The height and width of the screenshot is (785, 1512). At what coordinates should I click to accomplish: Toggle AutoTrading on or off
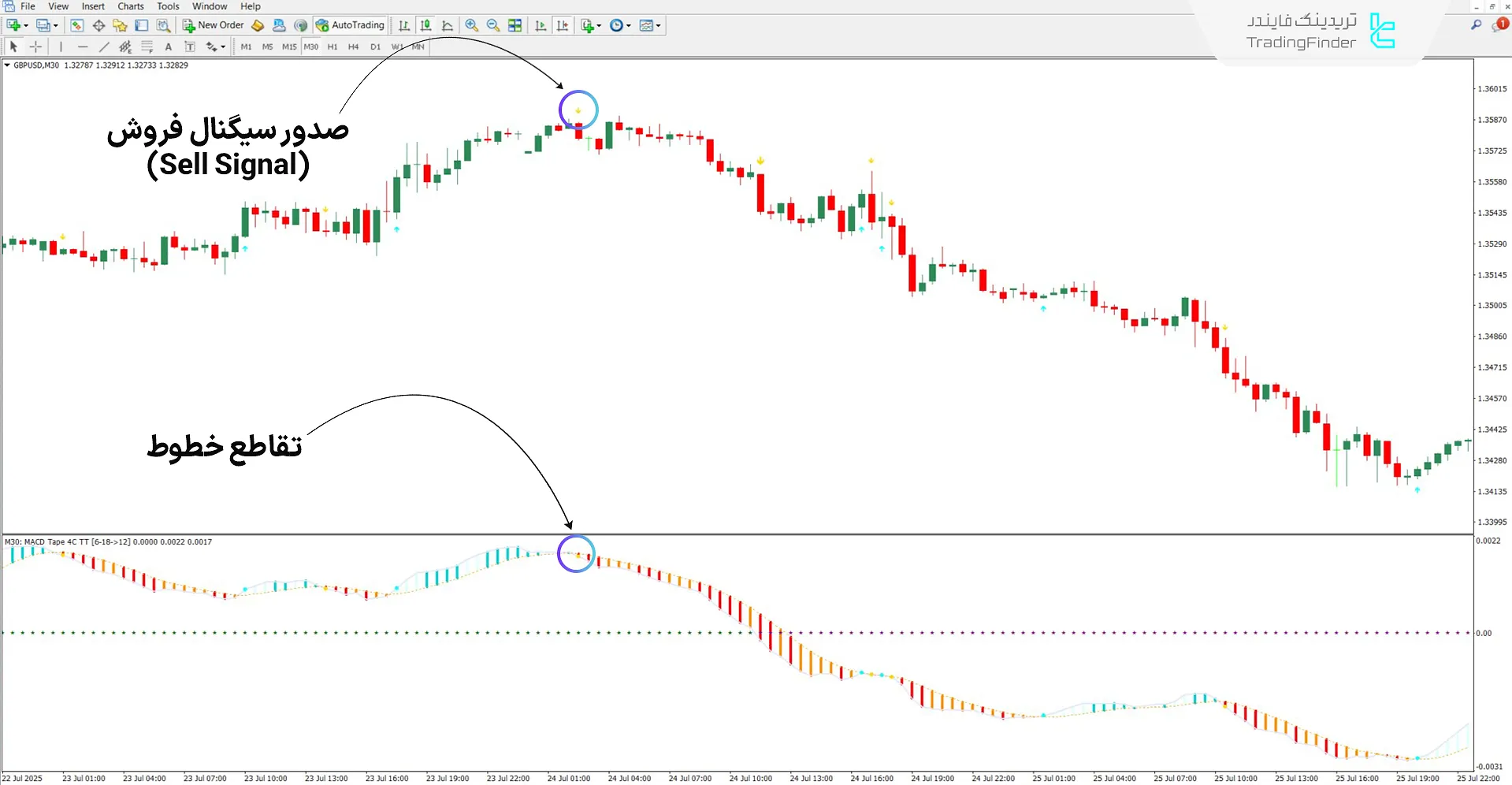[350, 24]
